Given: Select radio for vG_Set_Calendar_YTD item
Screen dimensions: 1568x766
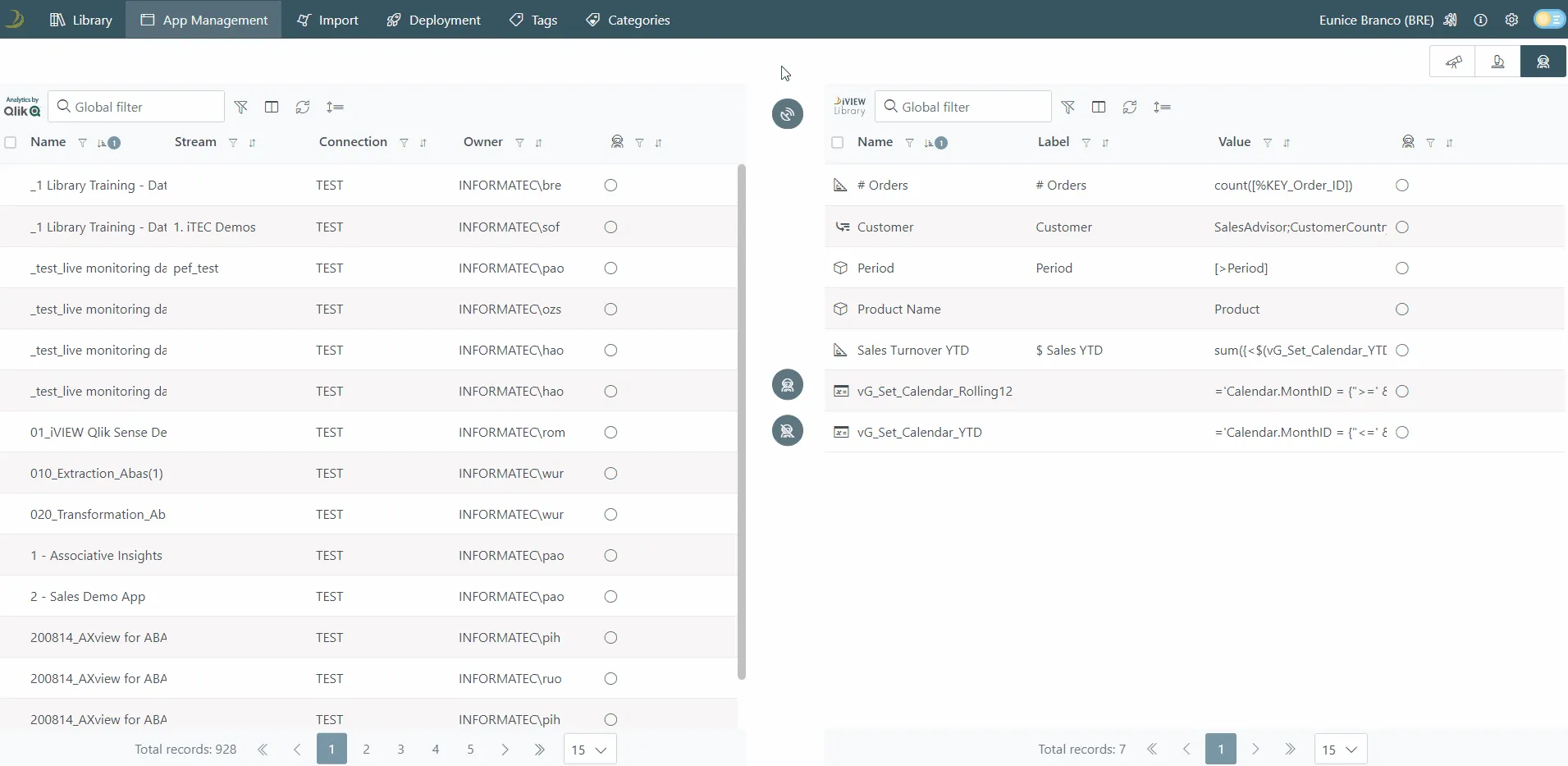Looking at the screenshot, I should pyautogui.click(x=1402, y=433).
